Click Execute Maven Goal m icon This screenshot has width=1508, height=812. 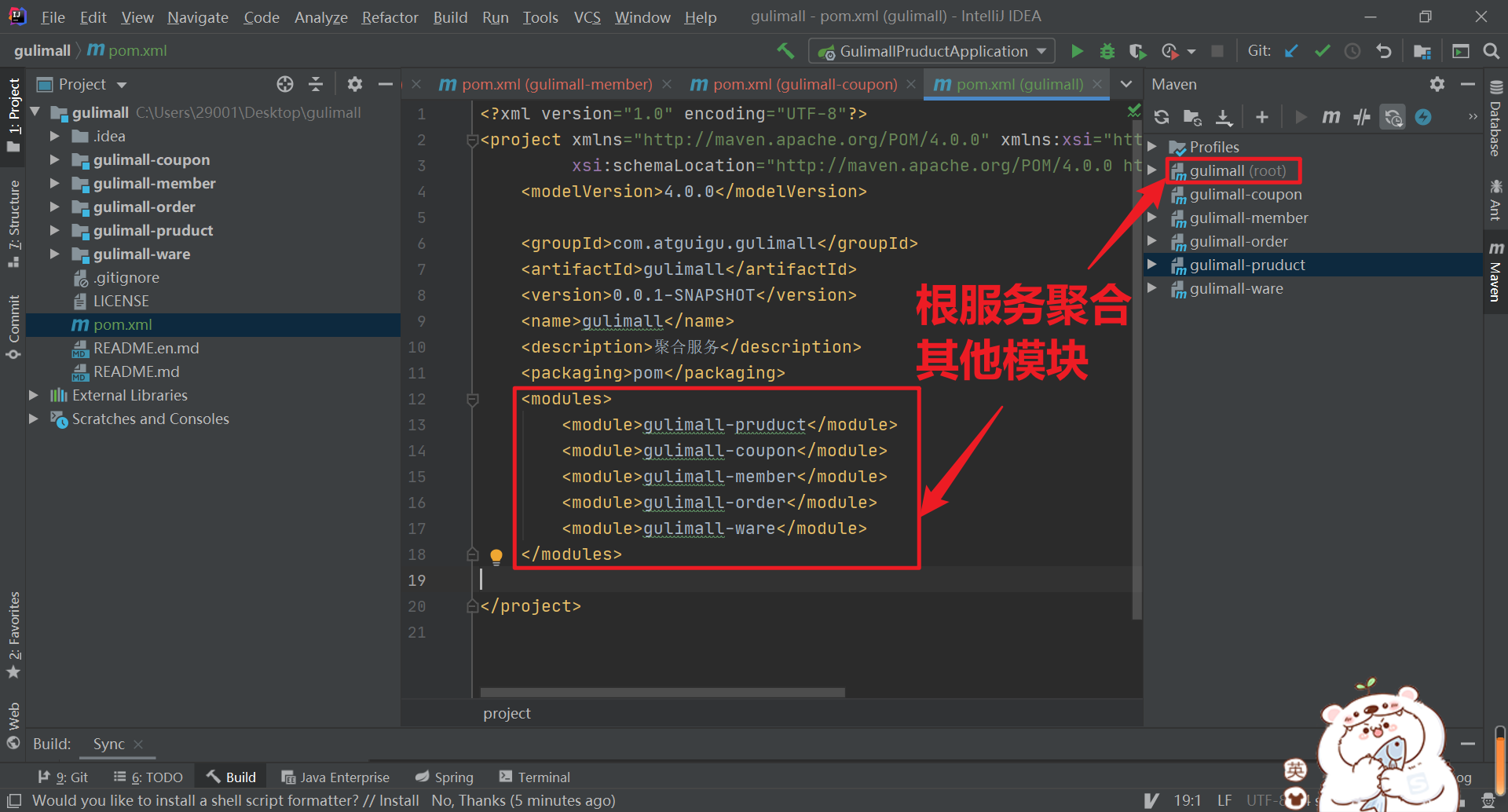point(1330,117)
